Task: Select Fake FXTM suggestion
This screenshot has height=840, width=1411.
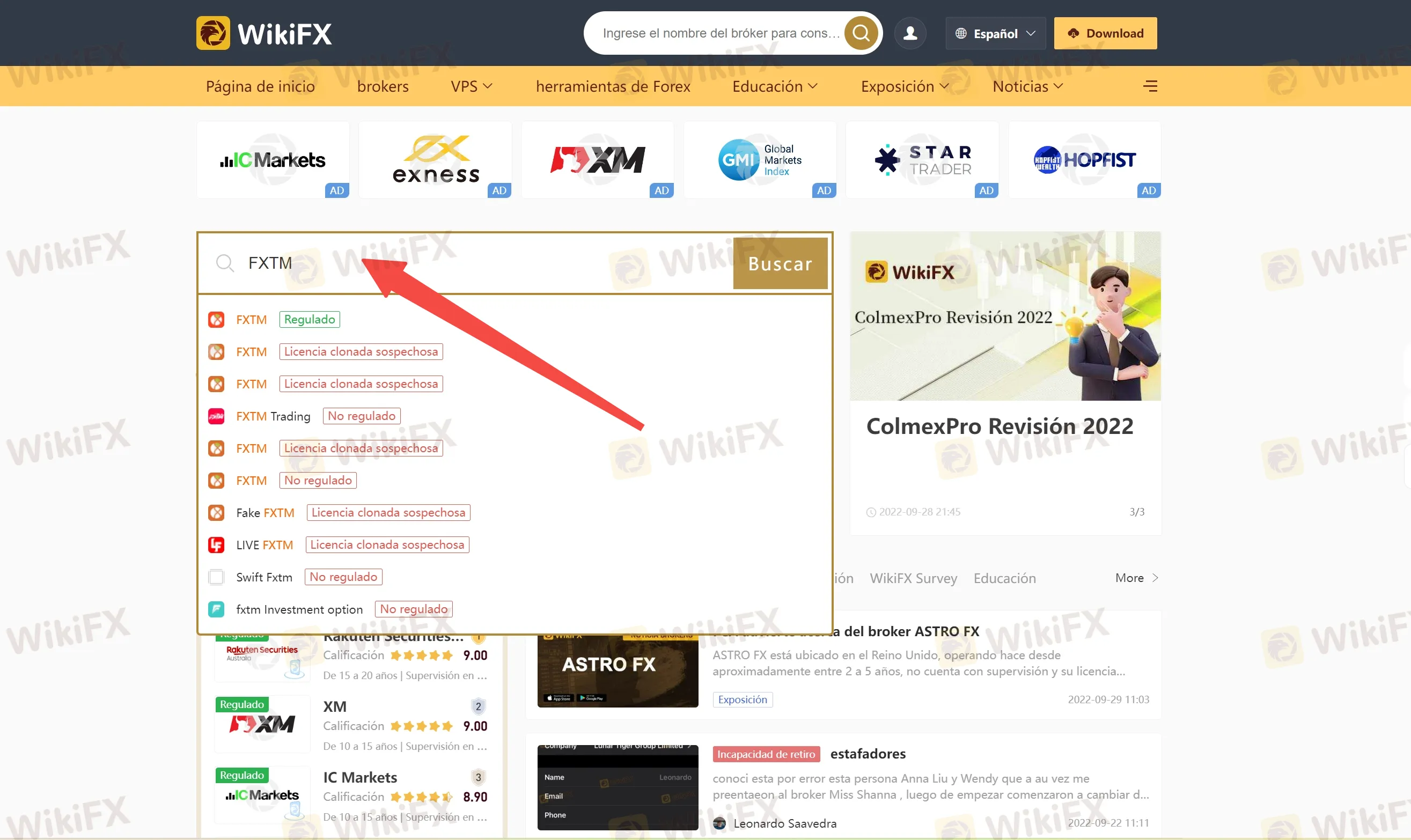Action: [x=515, y=513]
